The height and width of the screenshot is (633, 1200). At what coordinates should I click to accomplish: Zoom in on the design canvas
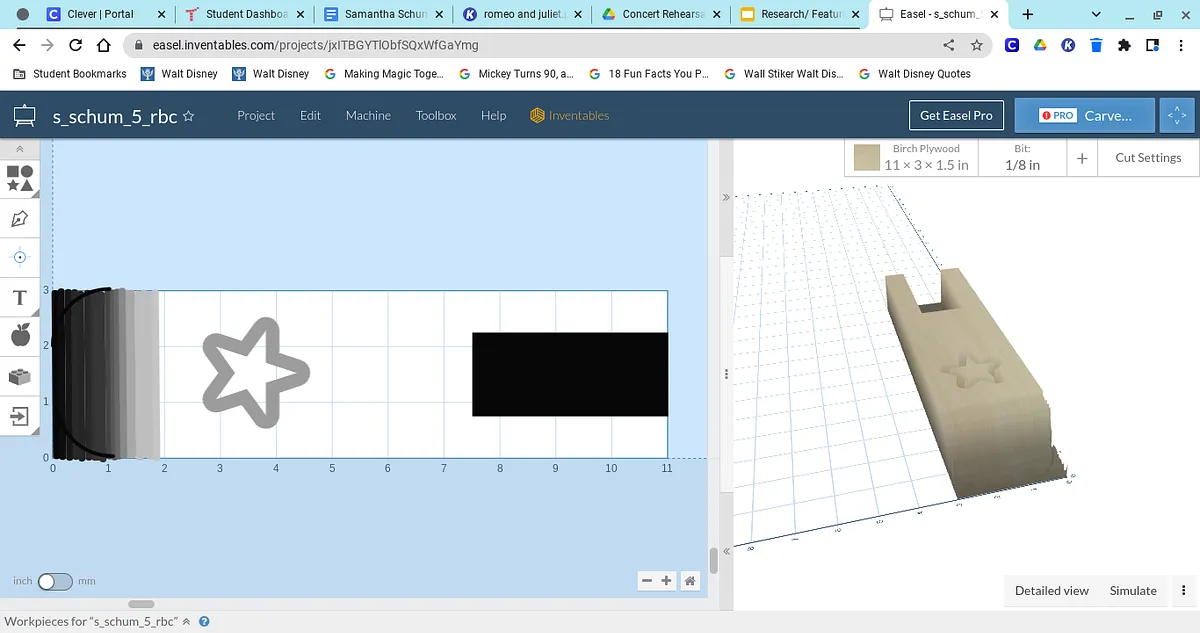tap(667, 581)
